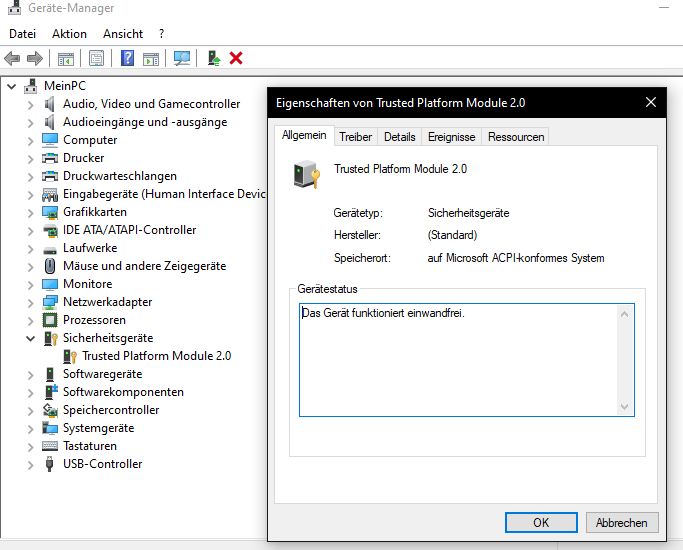Click the Mäuse und andere Zeigegeräte icon

[x=50, y=266]
